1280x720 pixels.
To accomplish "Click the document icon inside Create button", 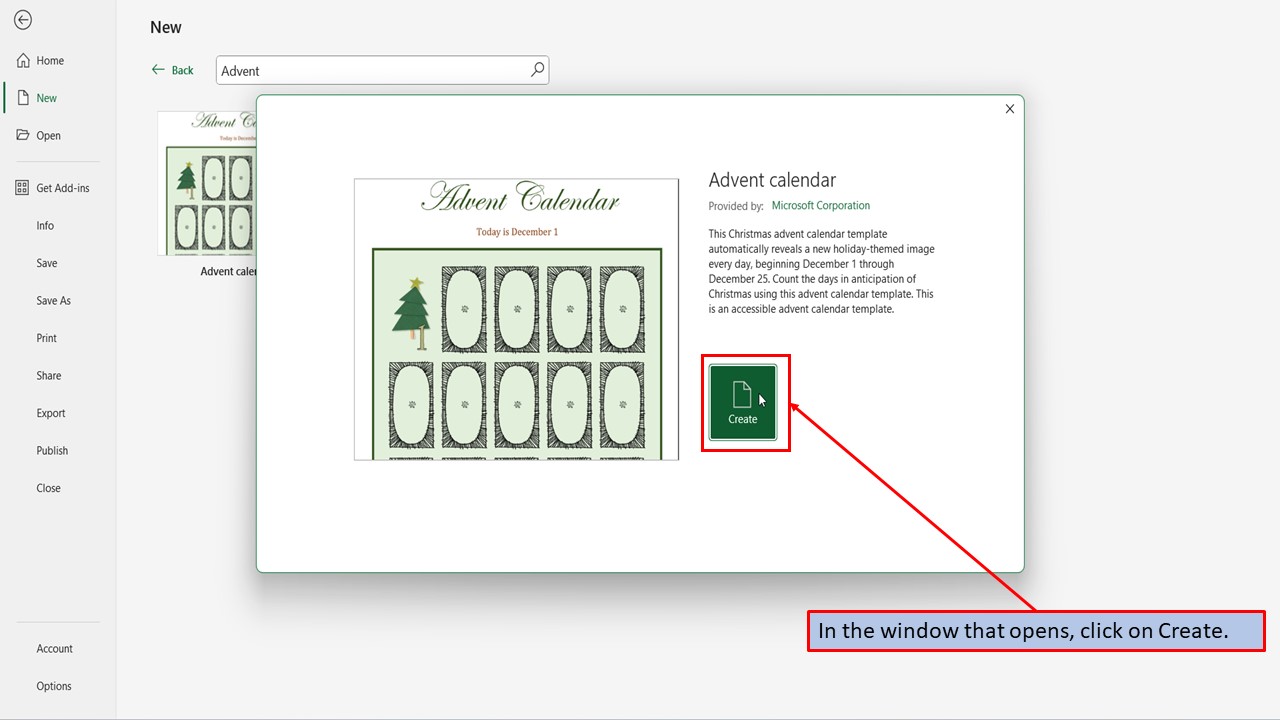I will (742, 393).
